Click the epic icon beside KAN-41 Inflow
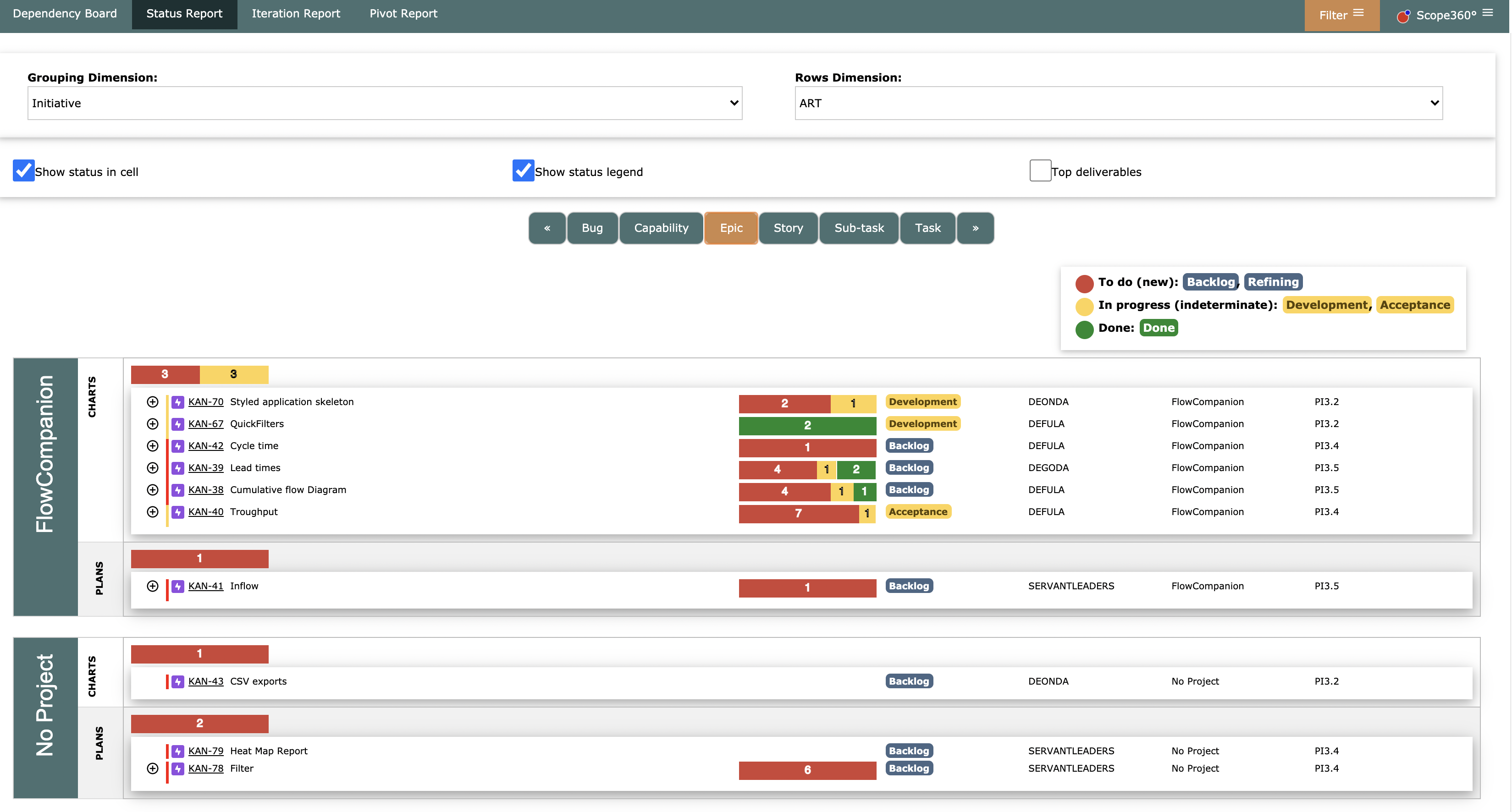Screen dimensions: 1512x812 (178, 586)
